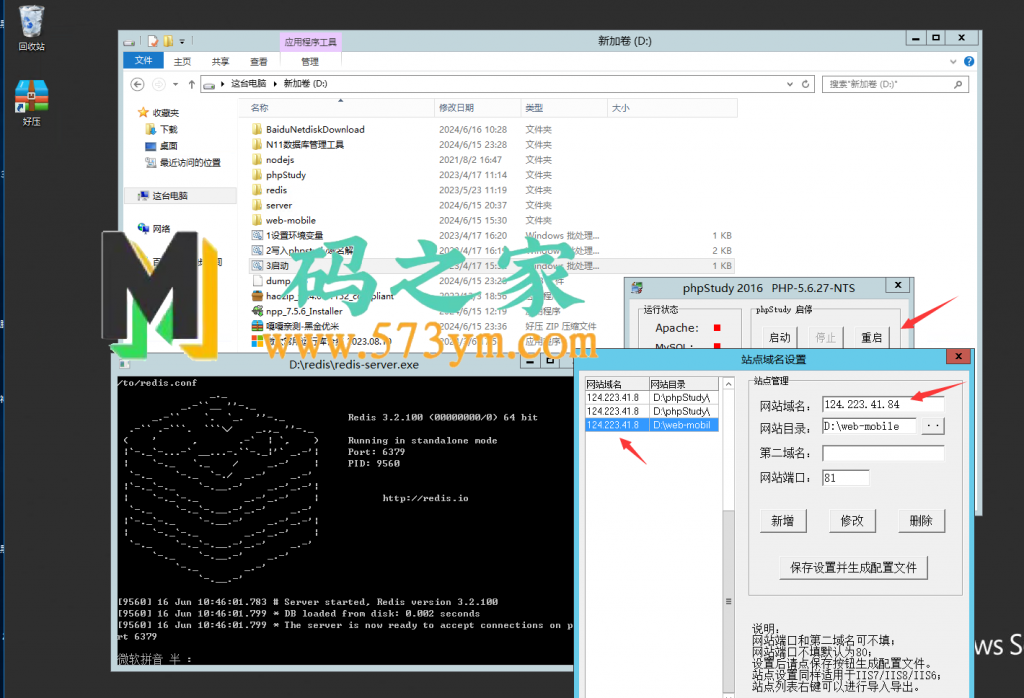This screenshot has width=1024, height=698.
Task: Click the 网站端口 input field
Action: click(845, 477)
